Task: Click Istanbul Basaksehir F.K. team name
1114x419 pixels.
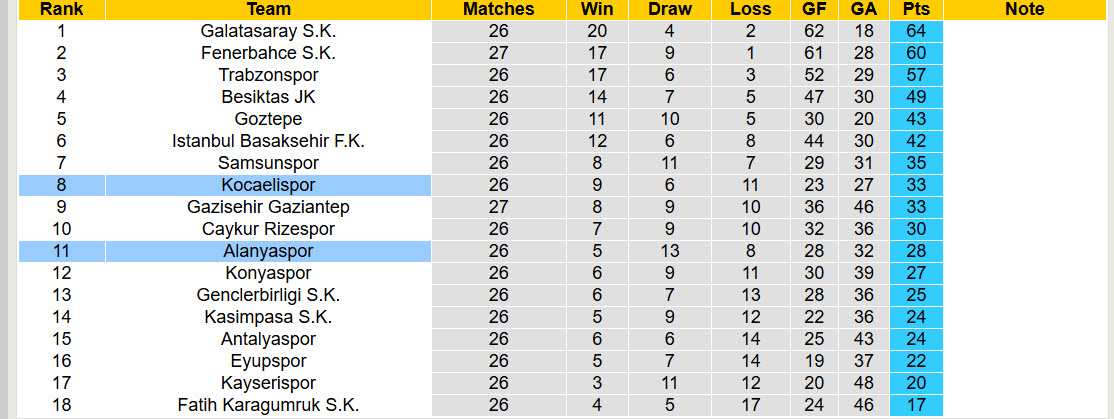Action: click(x=268, y=141)
